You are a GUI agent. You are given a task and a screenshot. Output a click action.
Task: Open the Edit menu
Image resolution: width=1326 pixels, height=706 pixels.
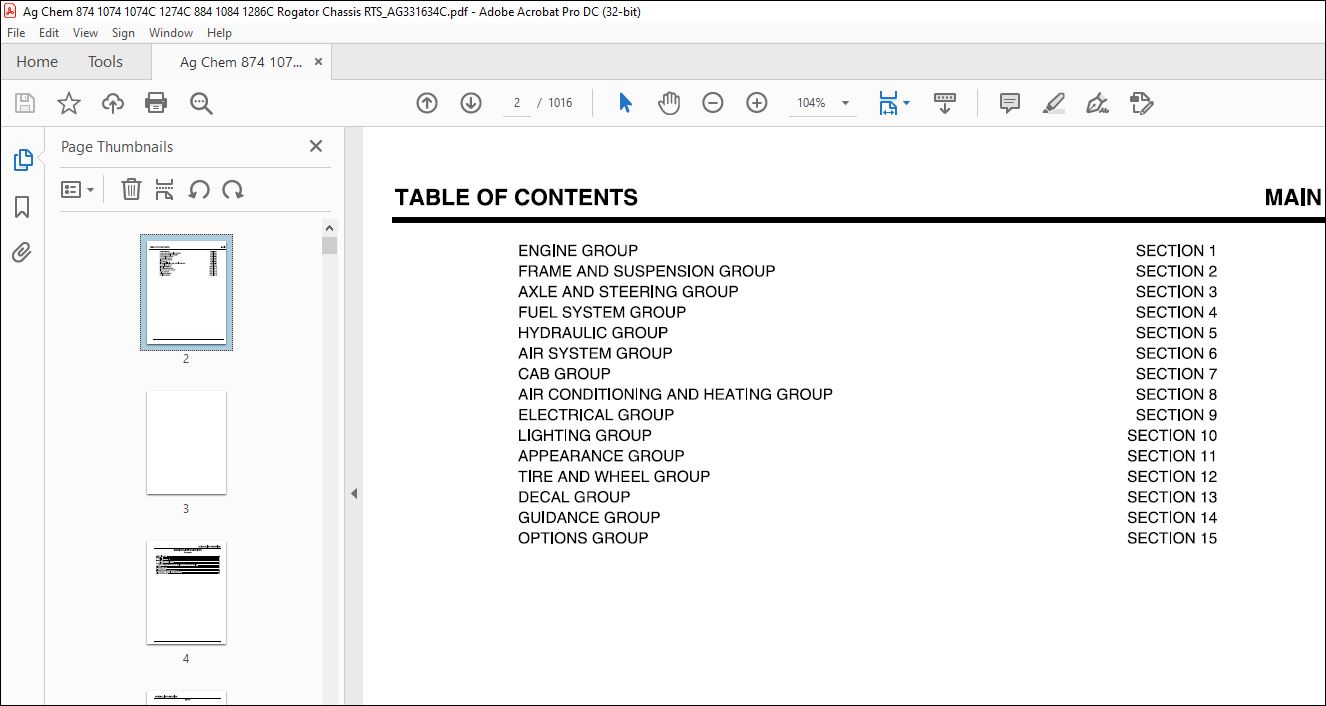(49, 33)
